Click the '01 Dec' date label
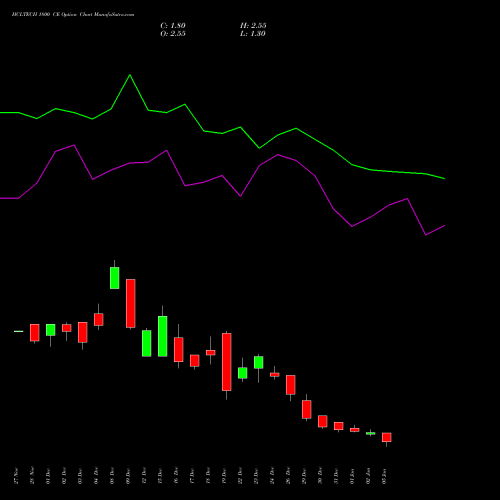Image resolution: width=500 pixels, height=500 pixels. [x=48, y=476]
